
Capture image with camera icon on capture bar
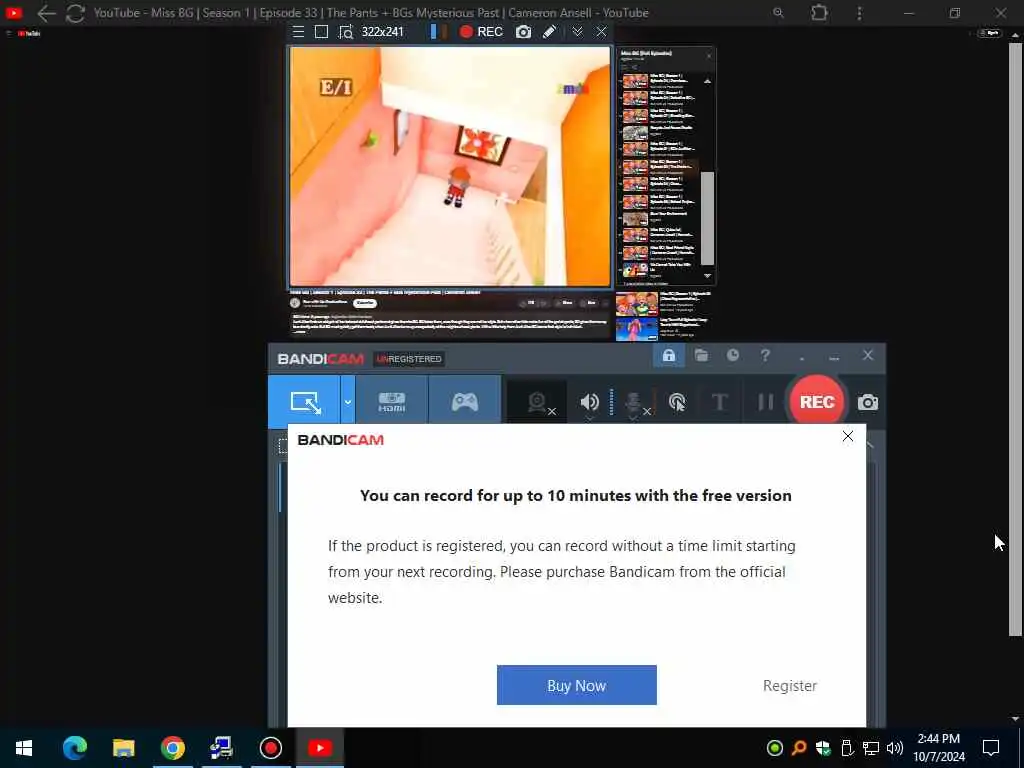tap(523, 32)
